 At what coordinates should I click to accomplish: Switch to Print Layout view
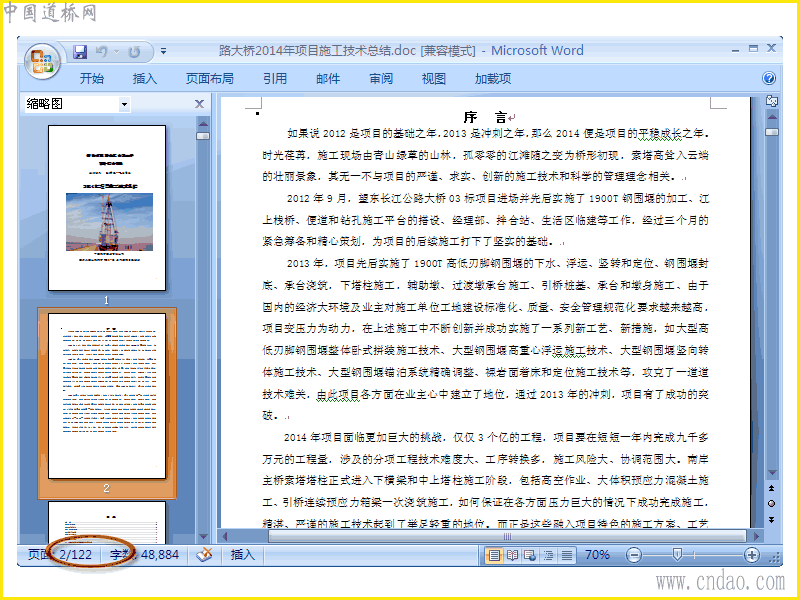point(494,555)
